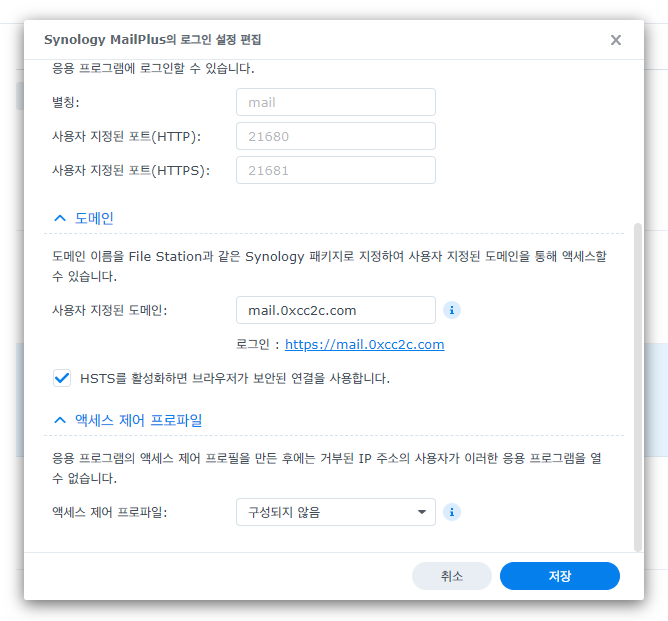Disable the HSTS checkbox
Image resolution: width=668 pixels, height=621 pixels.
pyautogui.click(x=62, y=378)
